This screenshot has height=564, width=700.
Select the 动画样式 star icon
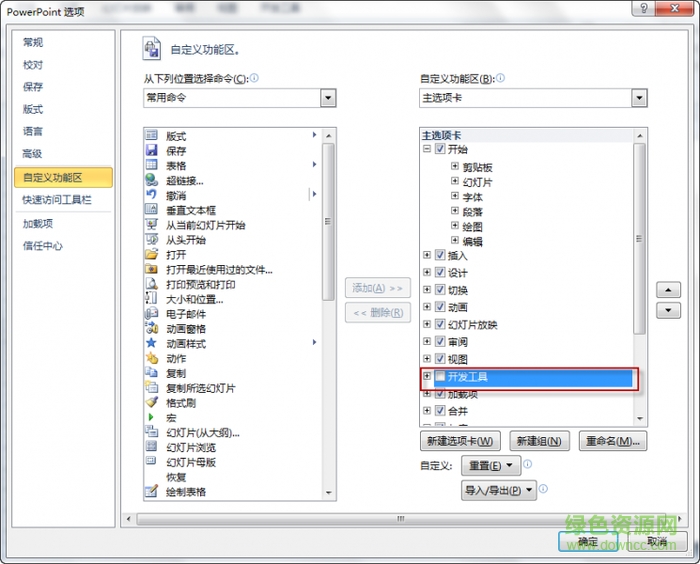[x=152, y=343]
